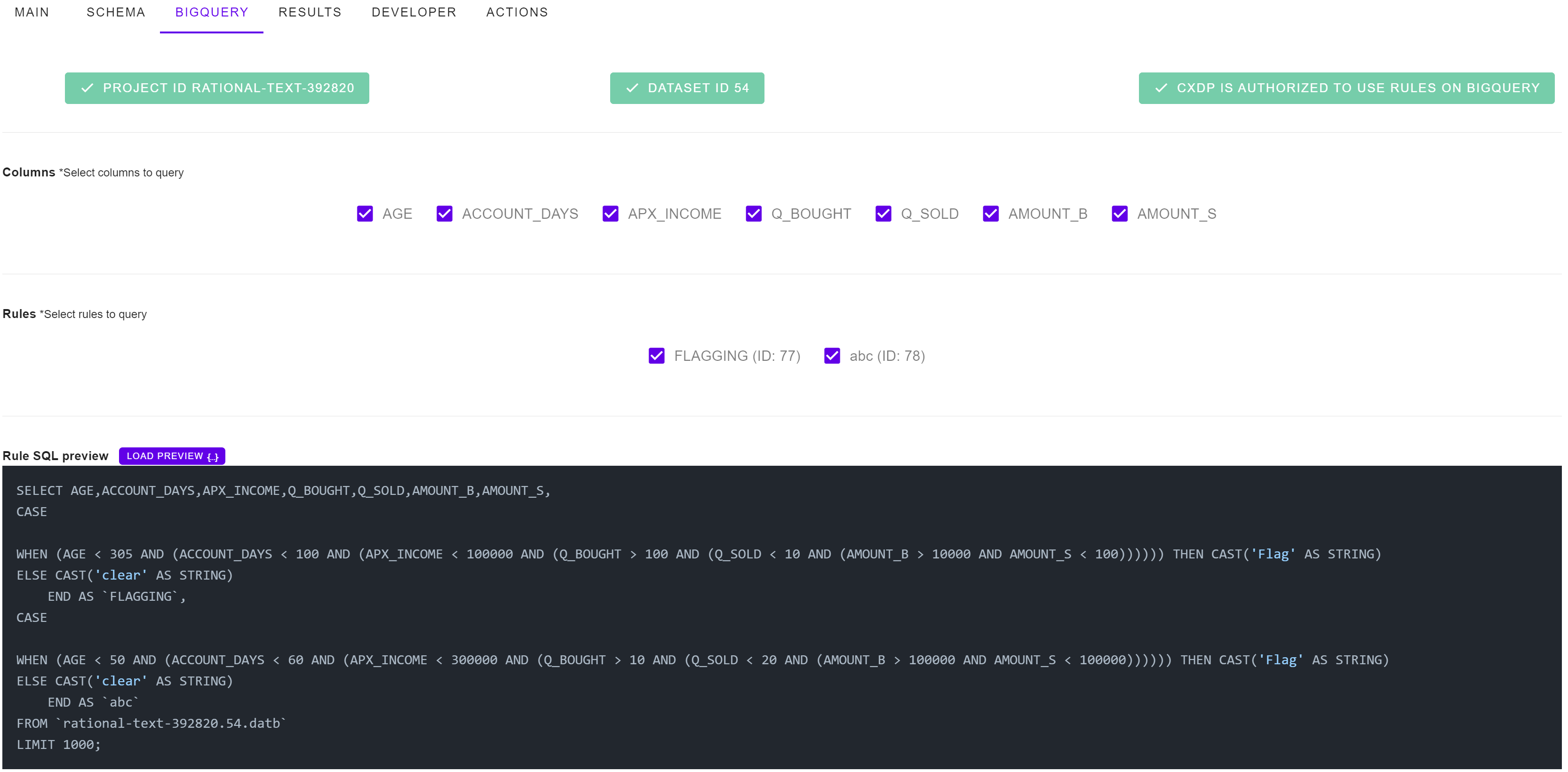
Task: Deselect the abc (ID: 78) rule
Action: (831, 356)
